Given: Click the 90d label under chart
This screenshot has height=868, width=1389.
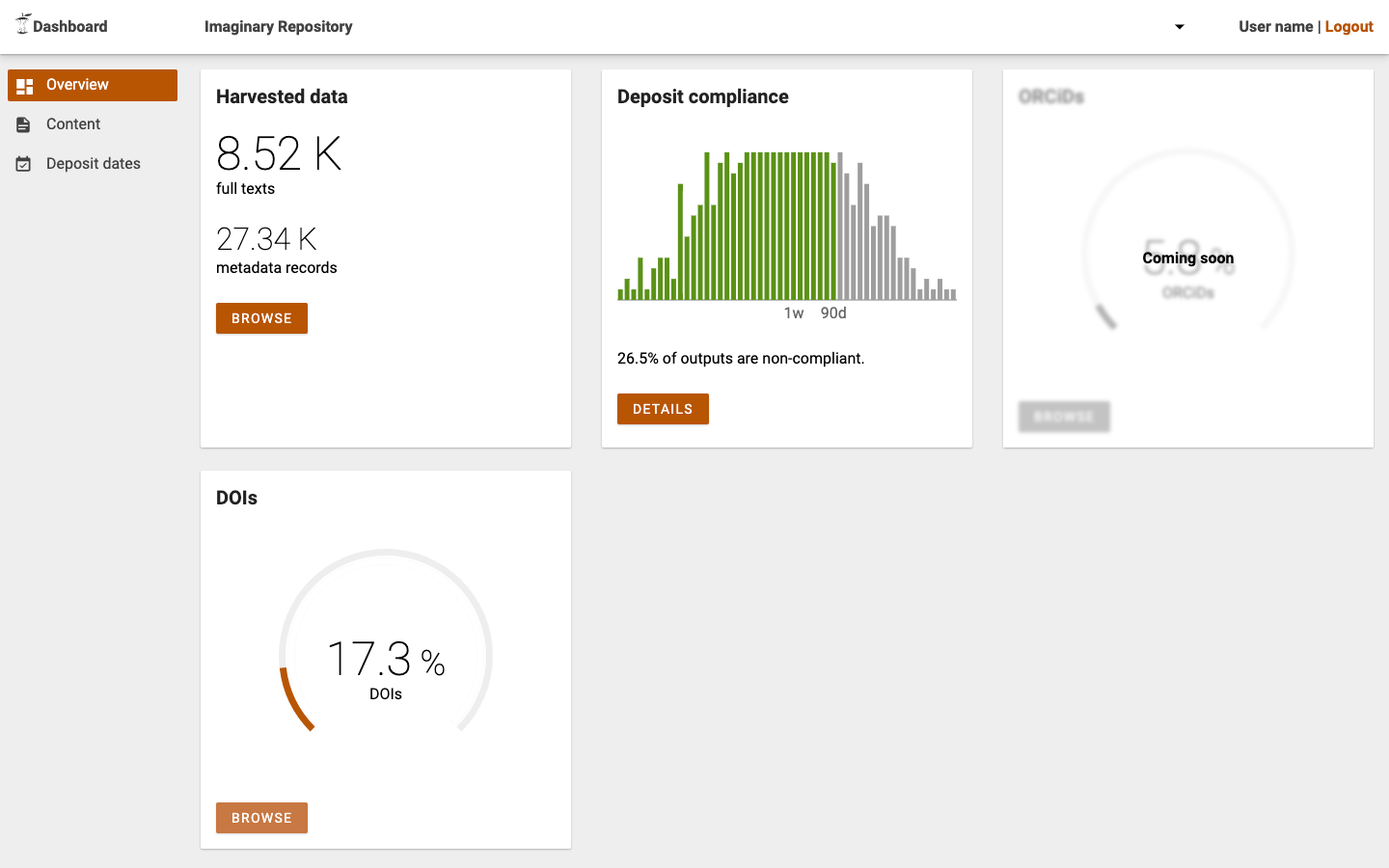Looking at the screenshot, I should (833, 313).
